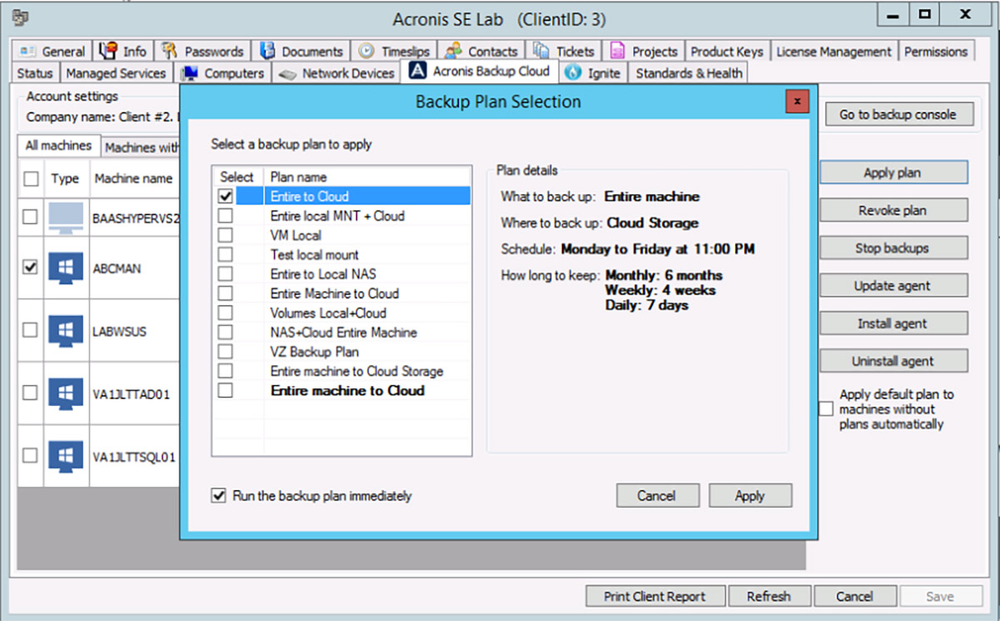Screen dimensions: 1000x621
Task: Open the Managed Services tab
Action: tap(116, 73)
